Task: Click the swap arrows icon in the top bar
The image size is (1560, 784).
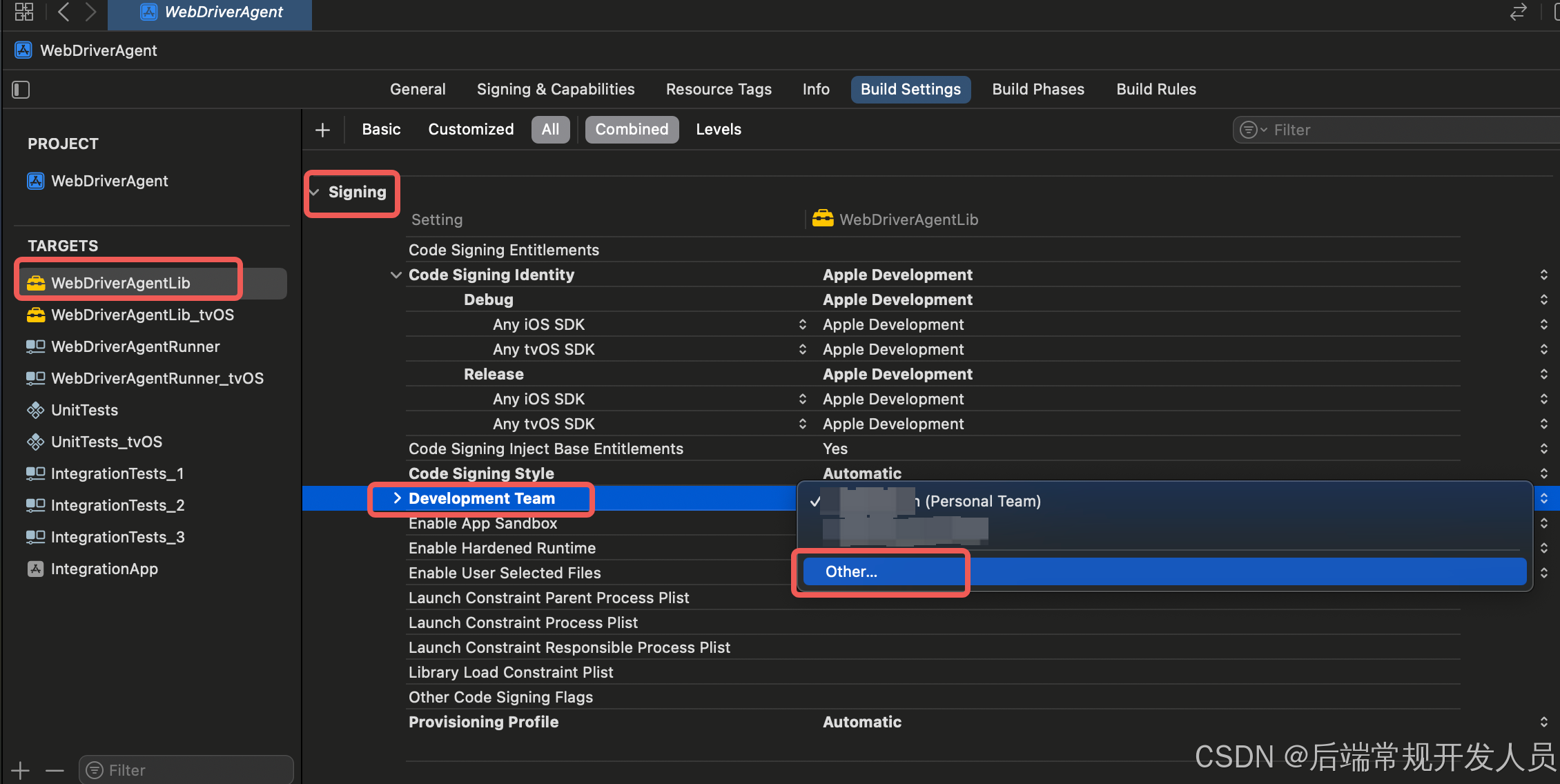Action: (1518, 12)
